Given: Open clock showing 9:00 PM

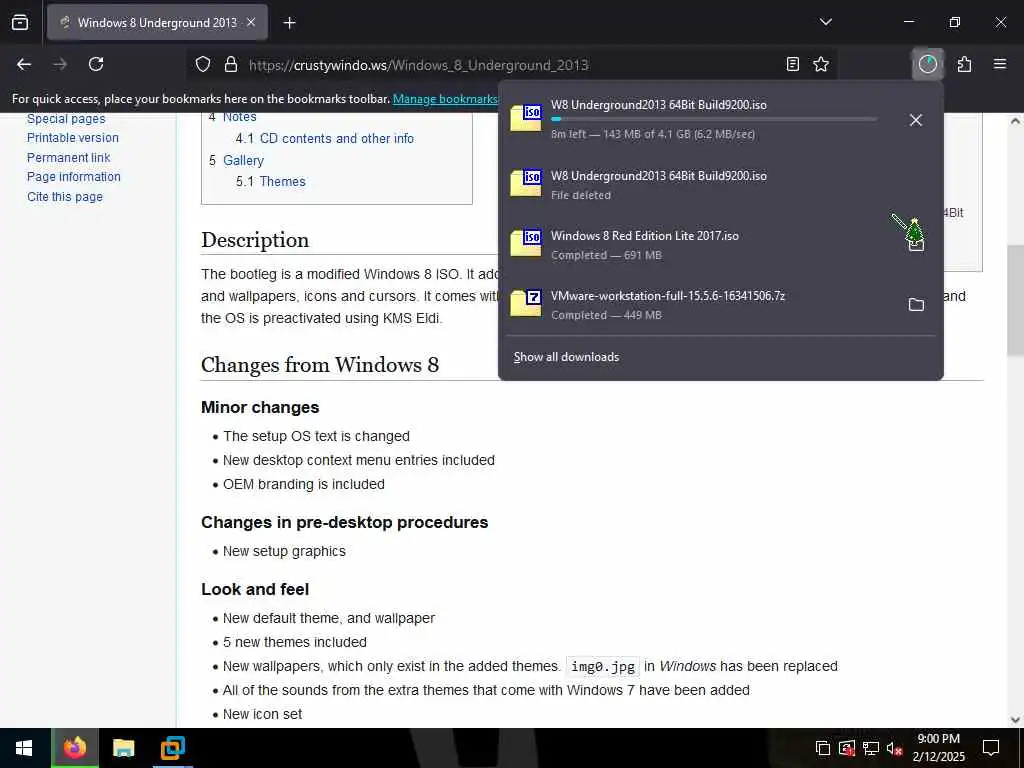Looking at the screenshot, I should coord(938,748).
